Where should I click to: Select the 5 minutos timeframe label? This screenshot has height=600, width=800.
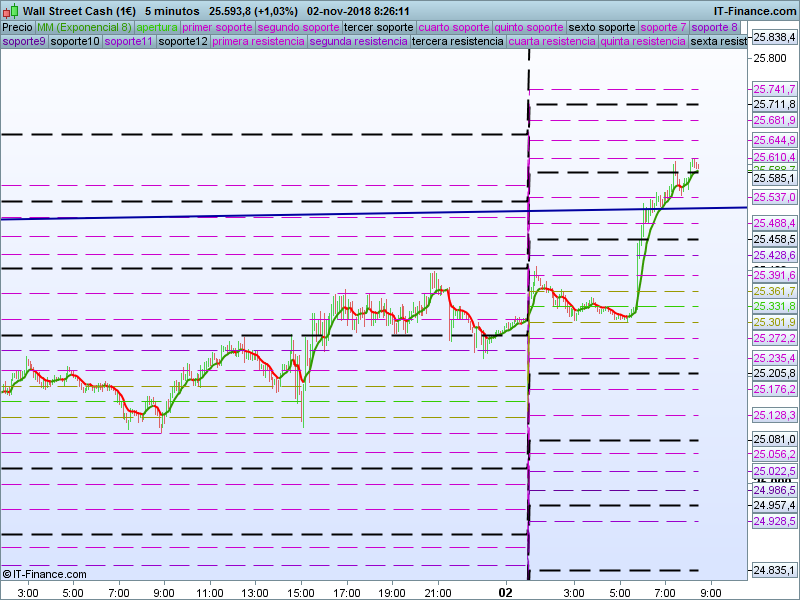click(x=171, y=10)
